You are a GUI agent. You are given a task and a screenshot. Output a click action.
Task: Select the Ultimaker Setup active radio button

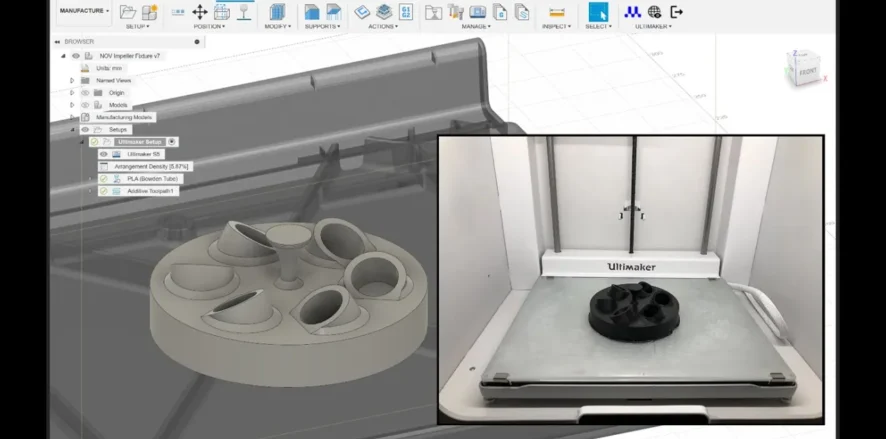172,142
